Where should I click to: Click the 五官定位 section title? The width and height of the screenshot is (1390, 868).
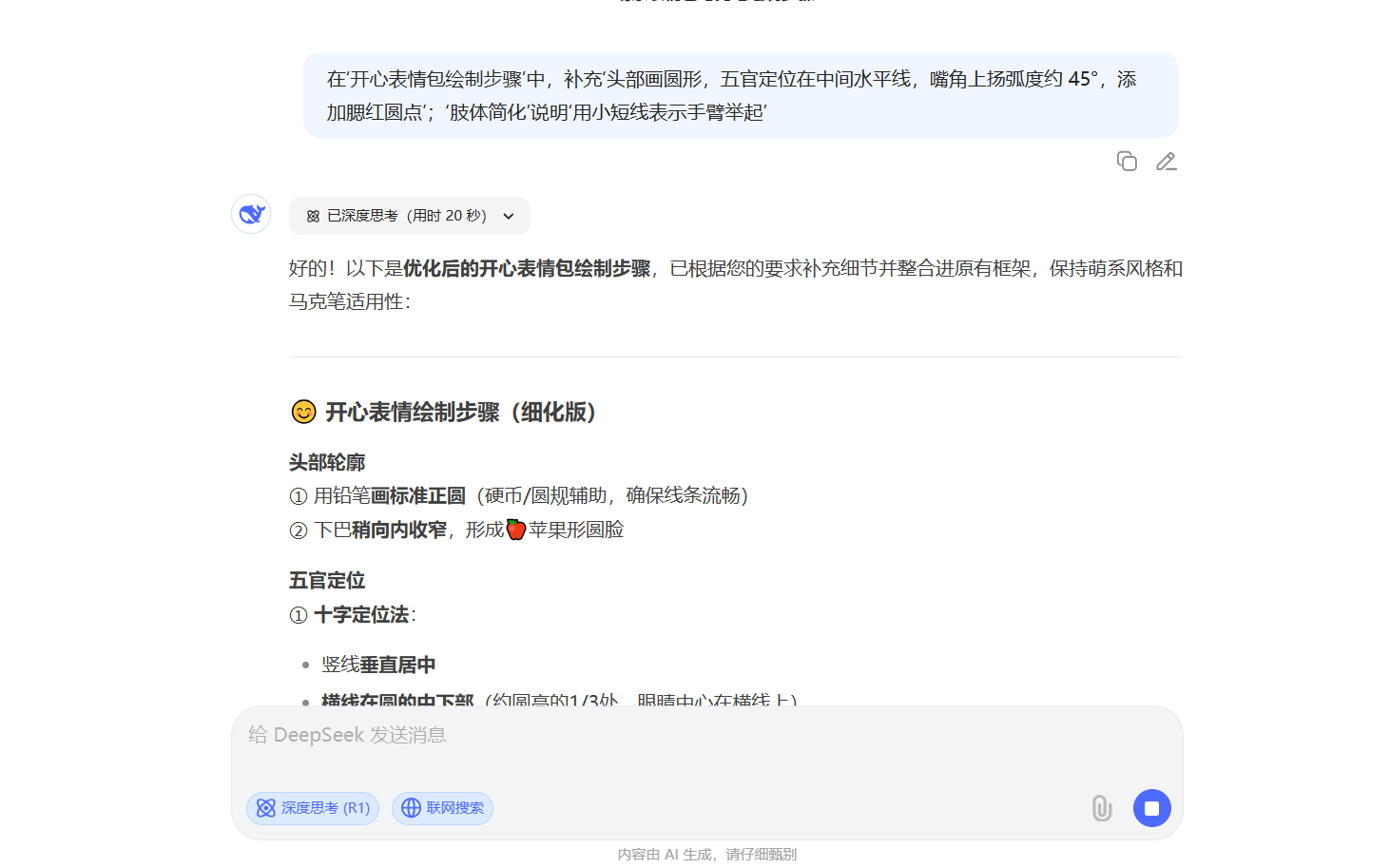[327, 581]
